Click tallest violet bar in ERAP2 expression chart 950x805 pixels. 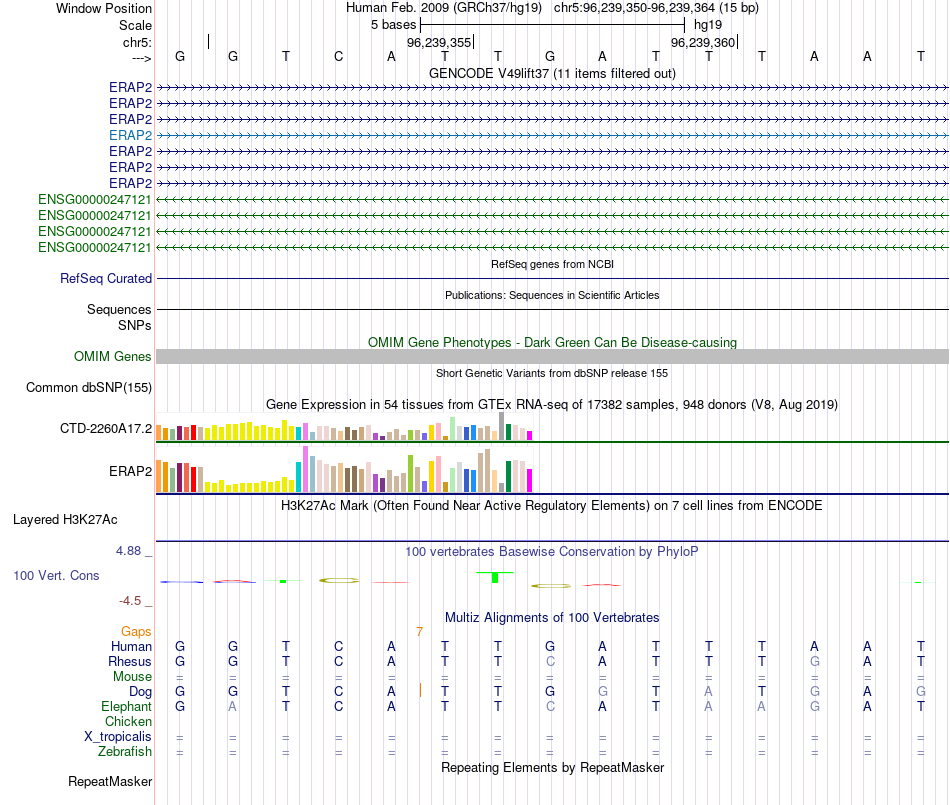click(306, 469)
